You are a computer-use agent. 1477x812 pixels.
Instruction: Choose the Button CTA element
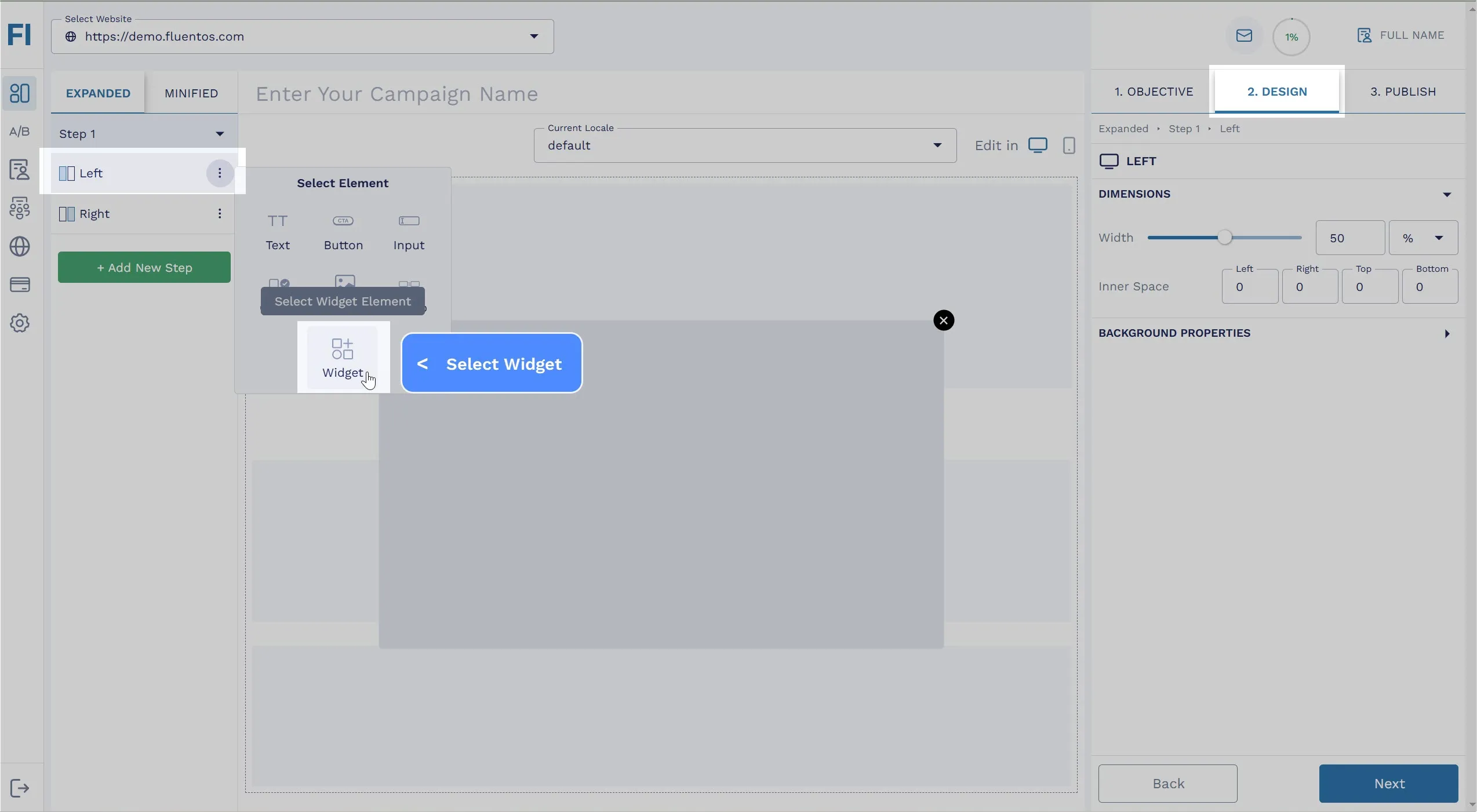[x=343, y=232]
